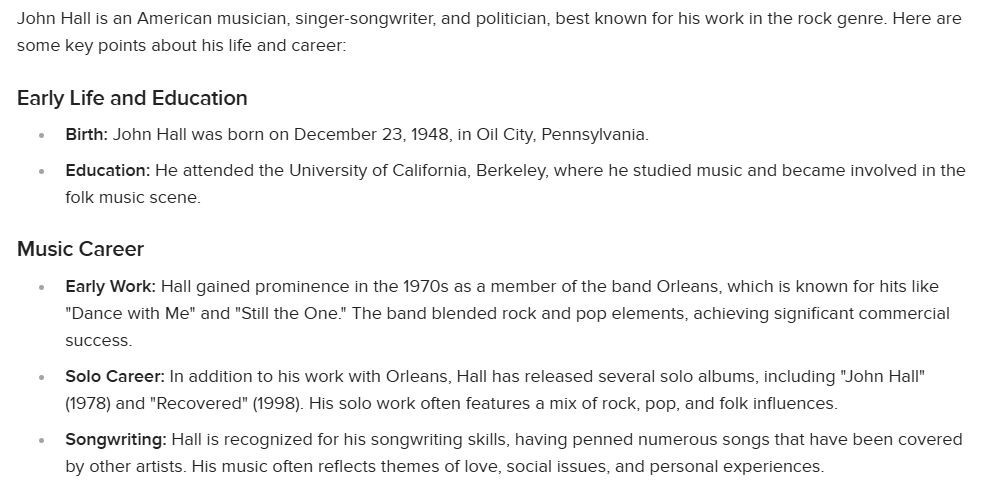The height and width of the screenshot is (491, 981).
Task: Click the bold 'Early Work:' label
Action: [110, 286]
